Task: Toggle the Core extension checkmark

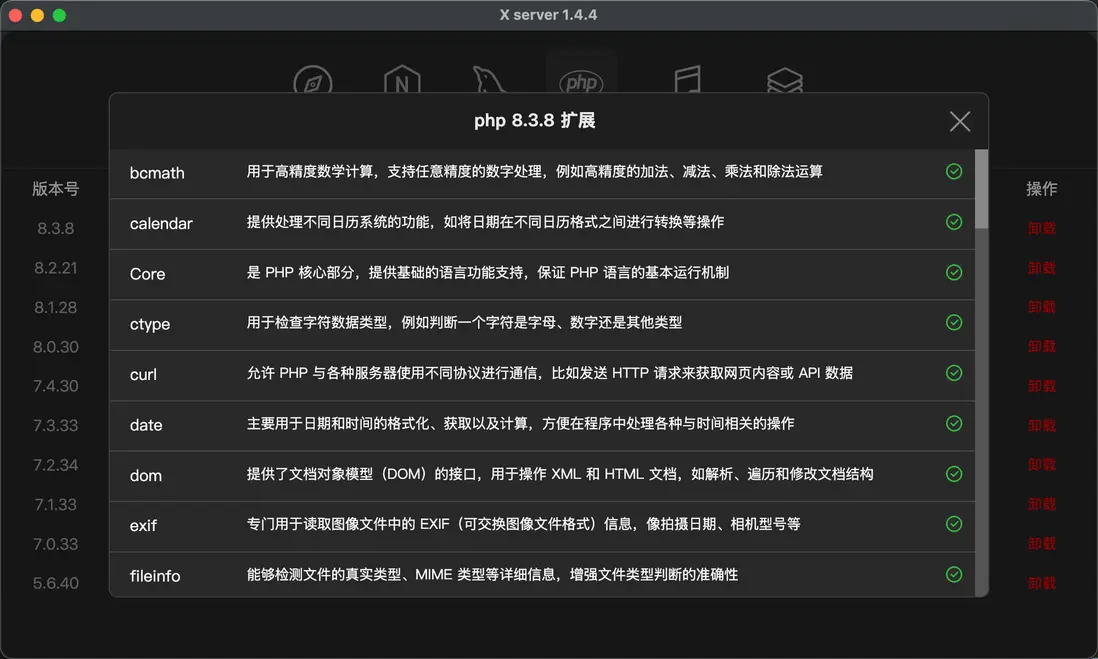Action: point(954,272)
